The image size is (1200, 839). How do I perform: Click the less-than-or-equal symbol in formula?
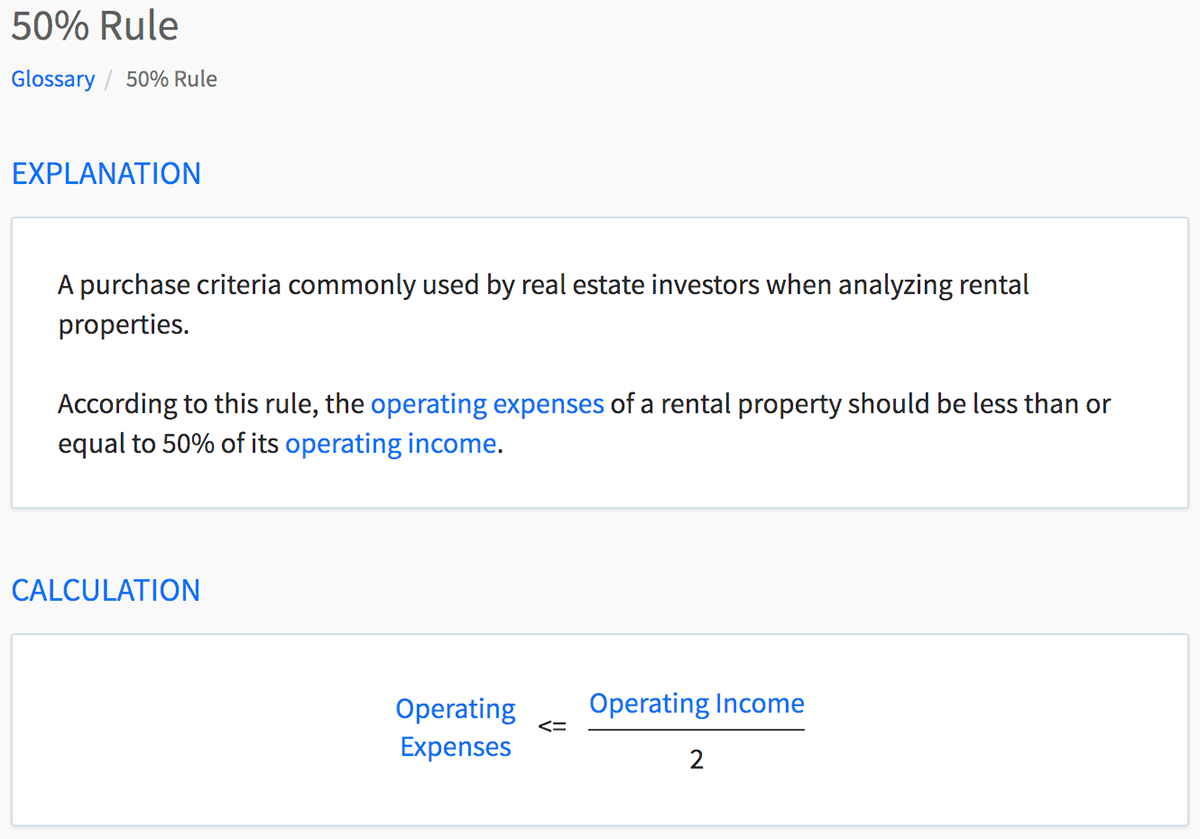[x=552, y=728]
